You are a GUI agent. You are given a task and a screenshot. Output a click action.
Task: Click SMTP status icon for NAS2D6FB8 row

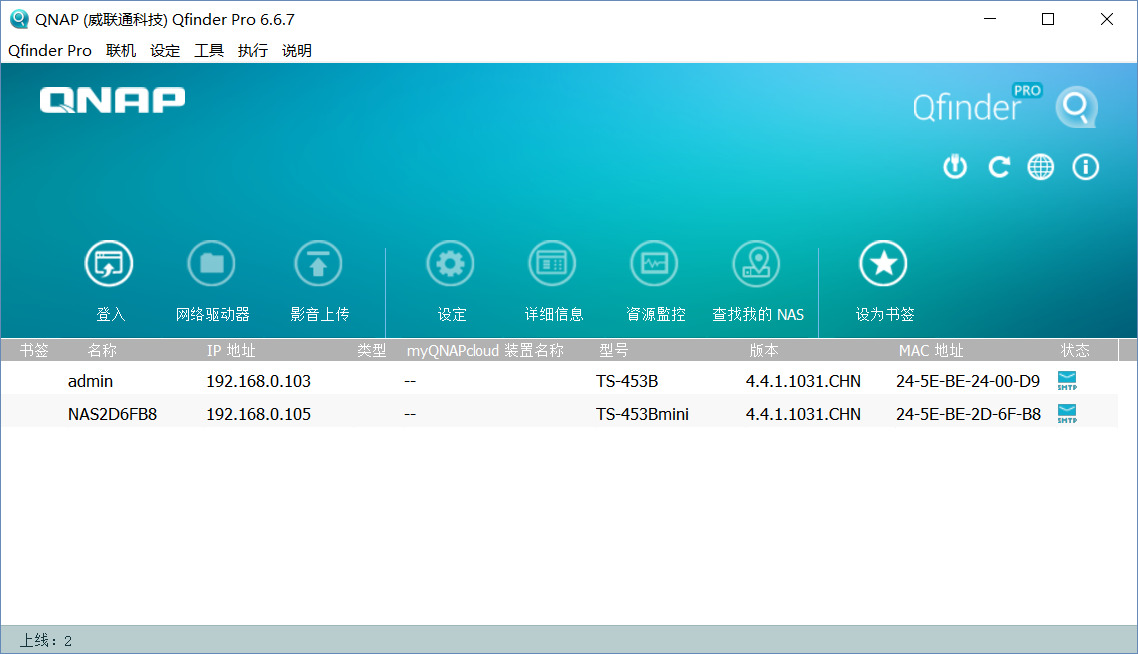pos(1067,414)
